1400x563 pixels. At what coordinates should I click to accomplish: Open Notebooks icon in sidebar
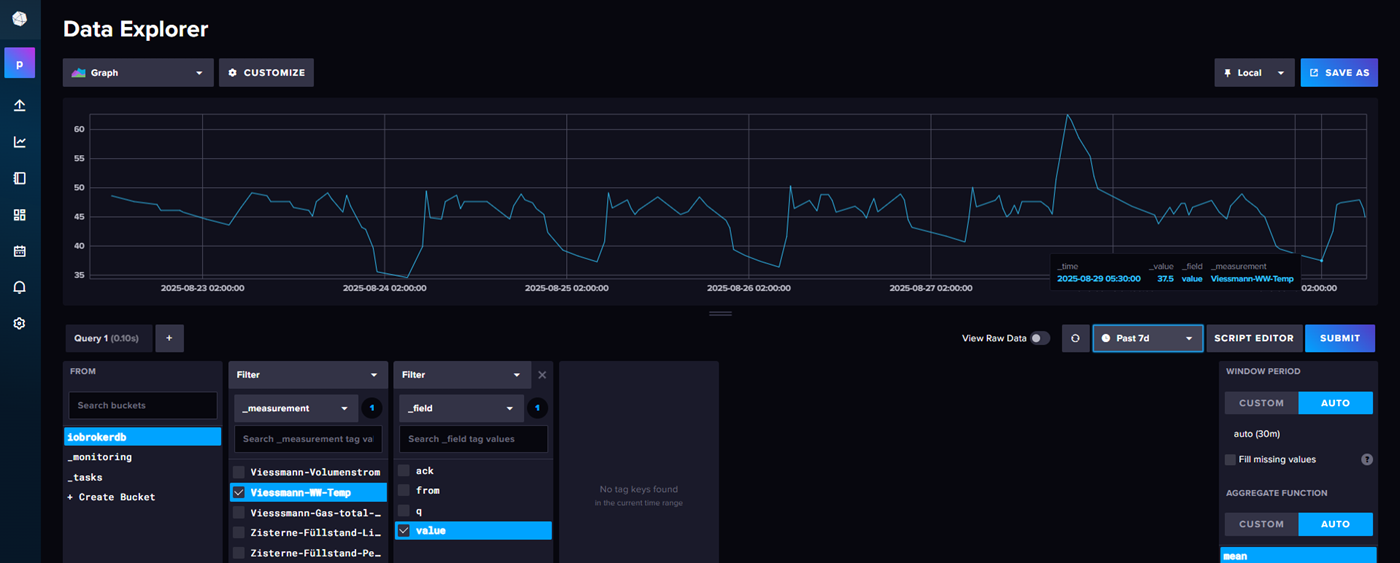19,179
